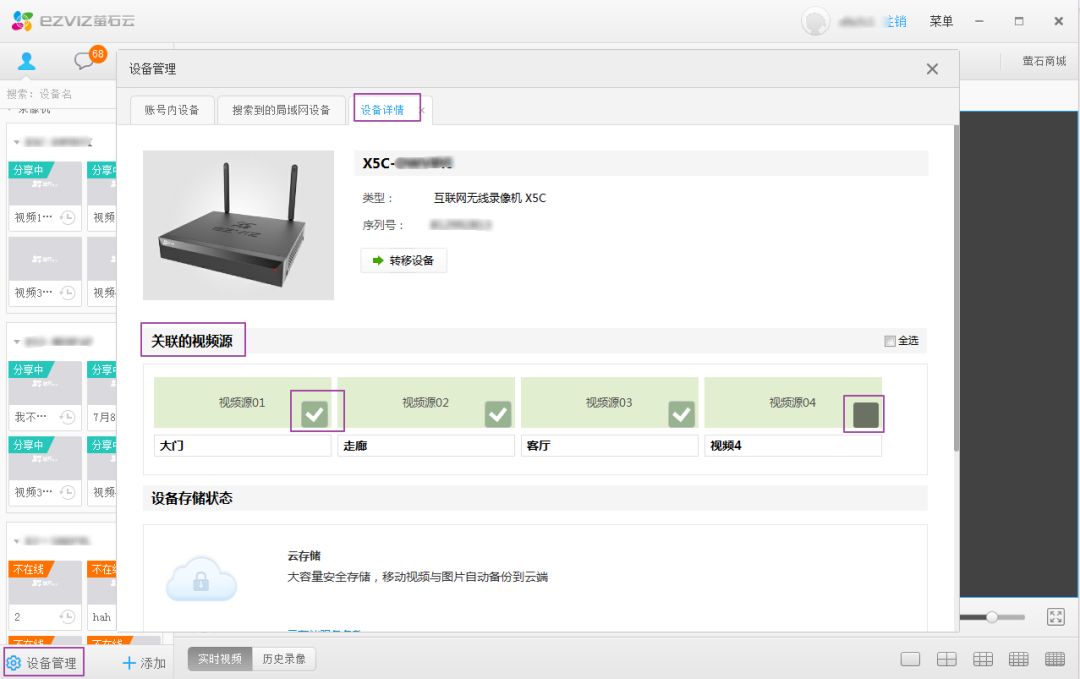Click the 历史录像 button
This screenshot has height=679, width=1080.
click(282, 659)
